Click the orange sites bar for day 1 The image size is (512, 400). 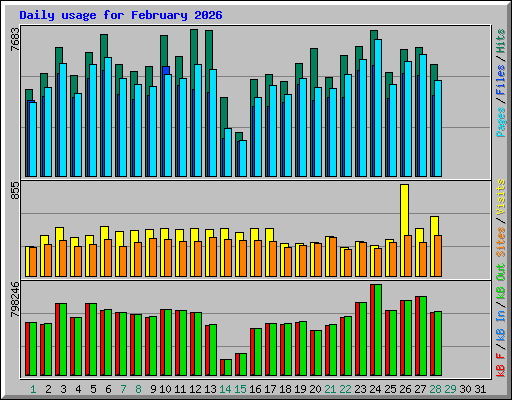(33, 262)
